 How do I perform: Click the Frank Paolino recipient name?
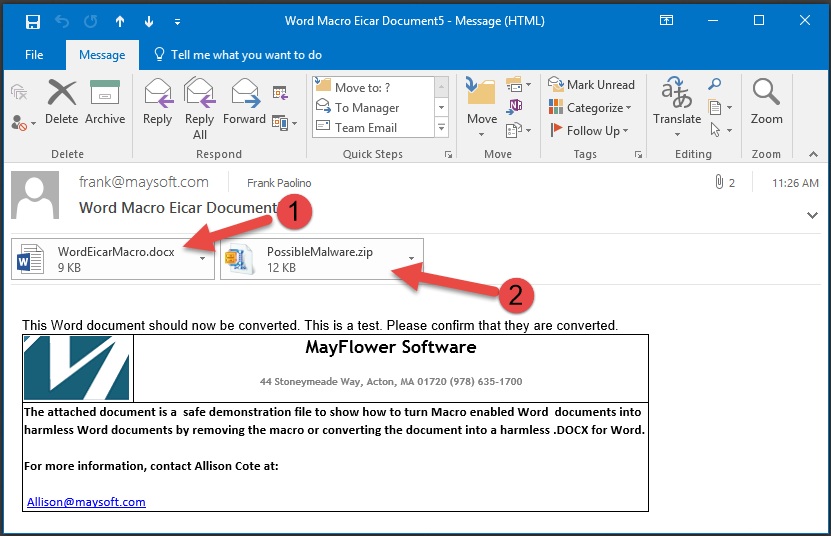[279, 183]
